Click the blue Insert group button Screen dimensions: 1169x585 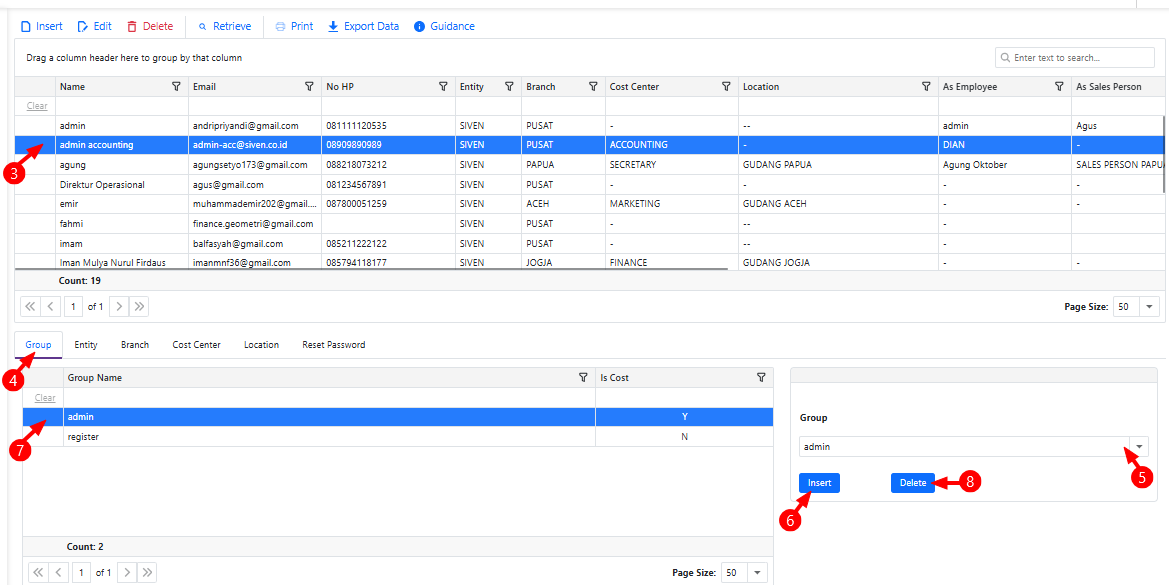[819, 483]
